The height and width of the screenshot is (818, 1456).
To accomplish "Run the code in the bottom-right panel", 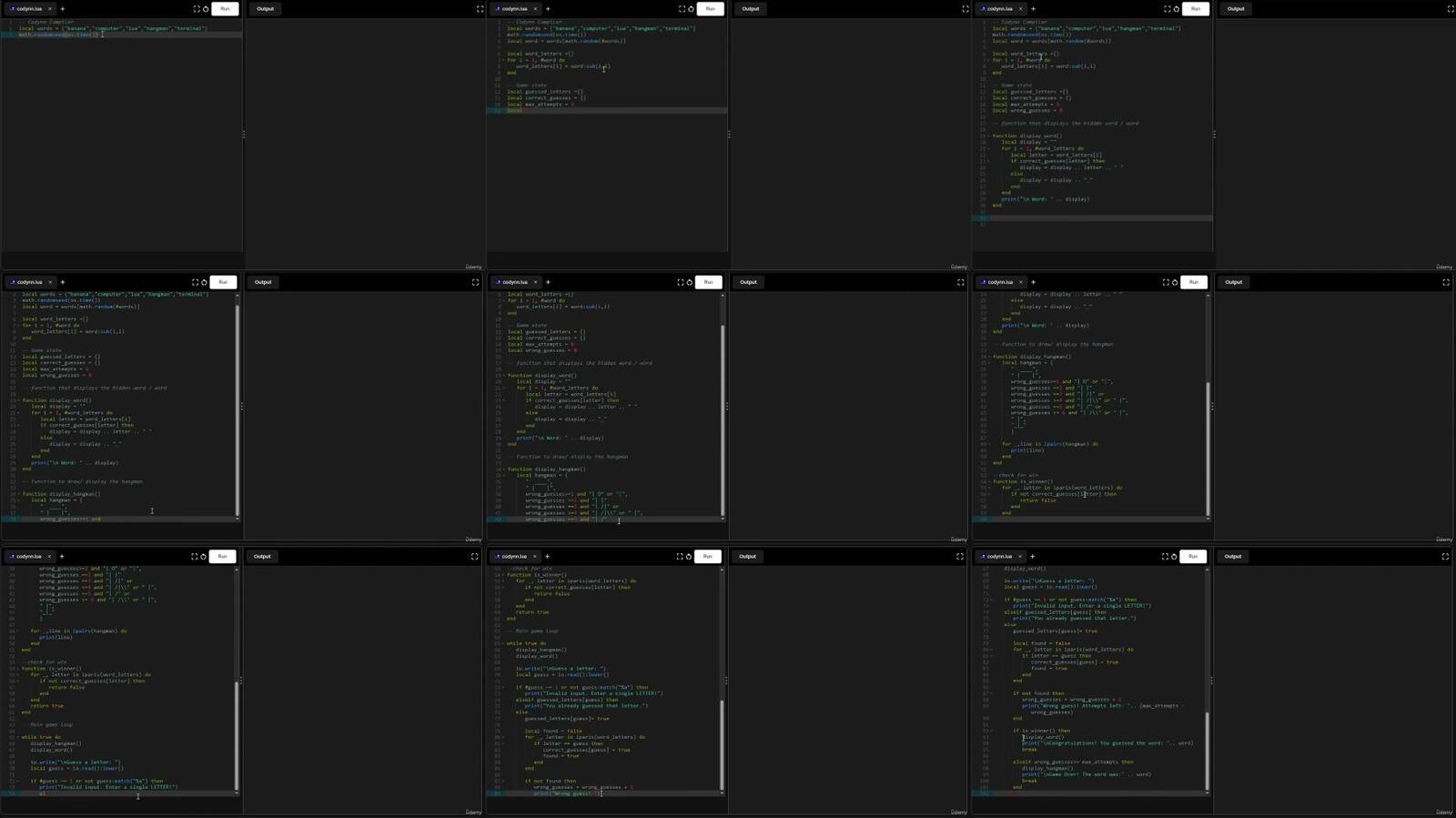I will 1193,556.
